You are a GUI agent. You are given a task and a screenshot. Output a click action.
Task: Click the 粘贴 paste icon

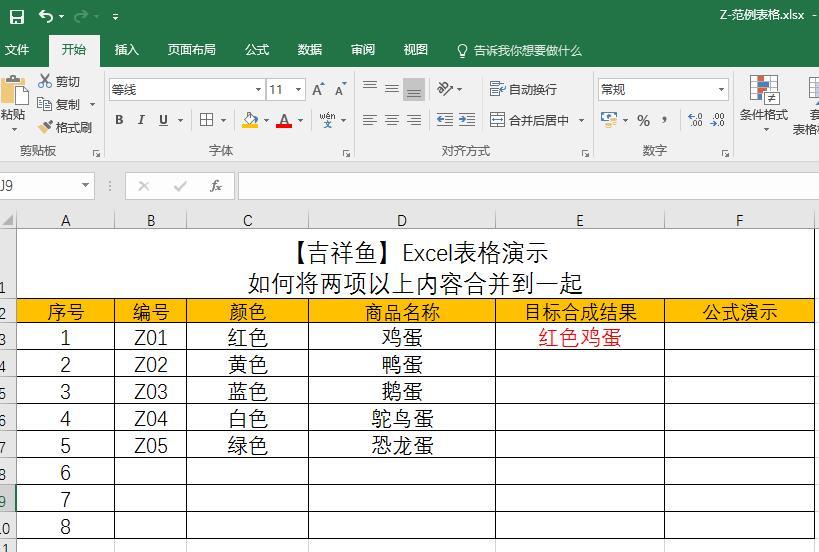[14, 90]
